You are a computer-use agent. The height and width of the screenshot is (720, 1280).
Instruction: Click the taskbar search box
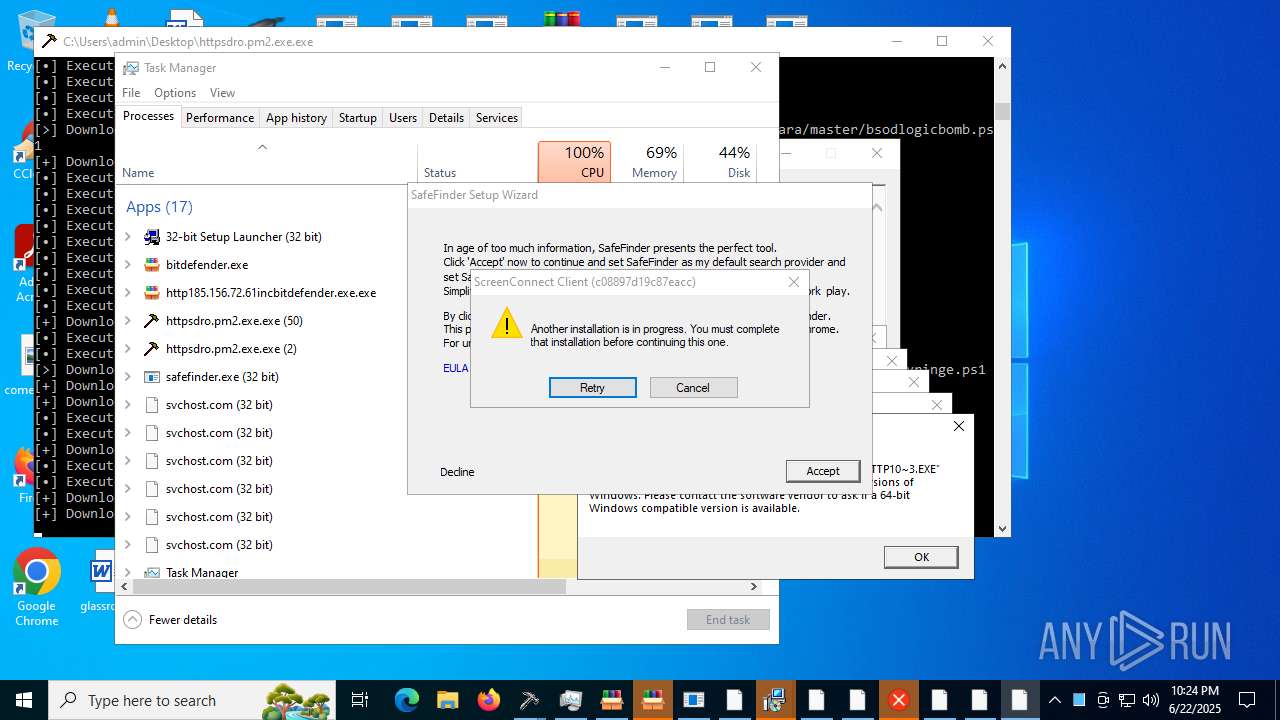190,700
